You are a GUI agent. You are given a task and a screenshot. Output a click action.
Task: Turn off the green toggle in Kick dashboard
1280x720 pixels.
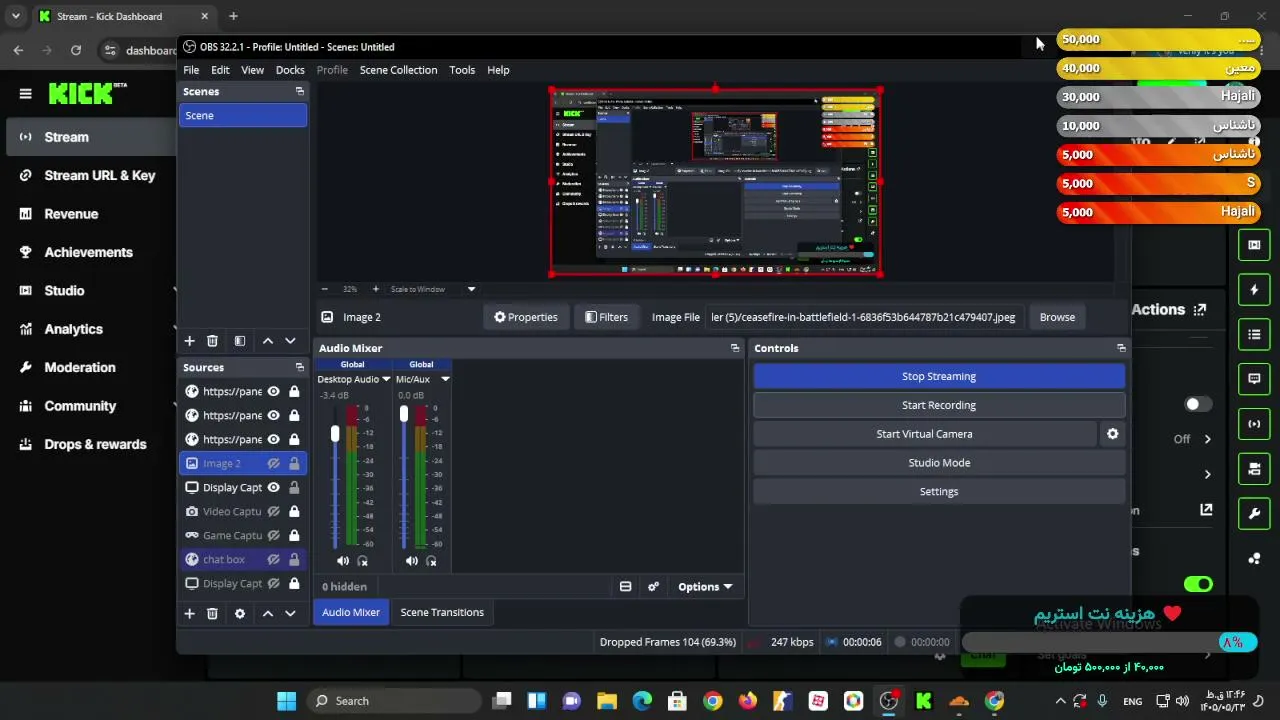(1198, 584)
